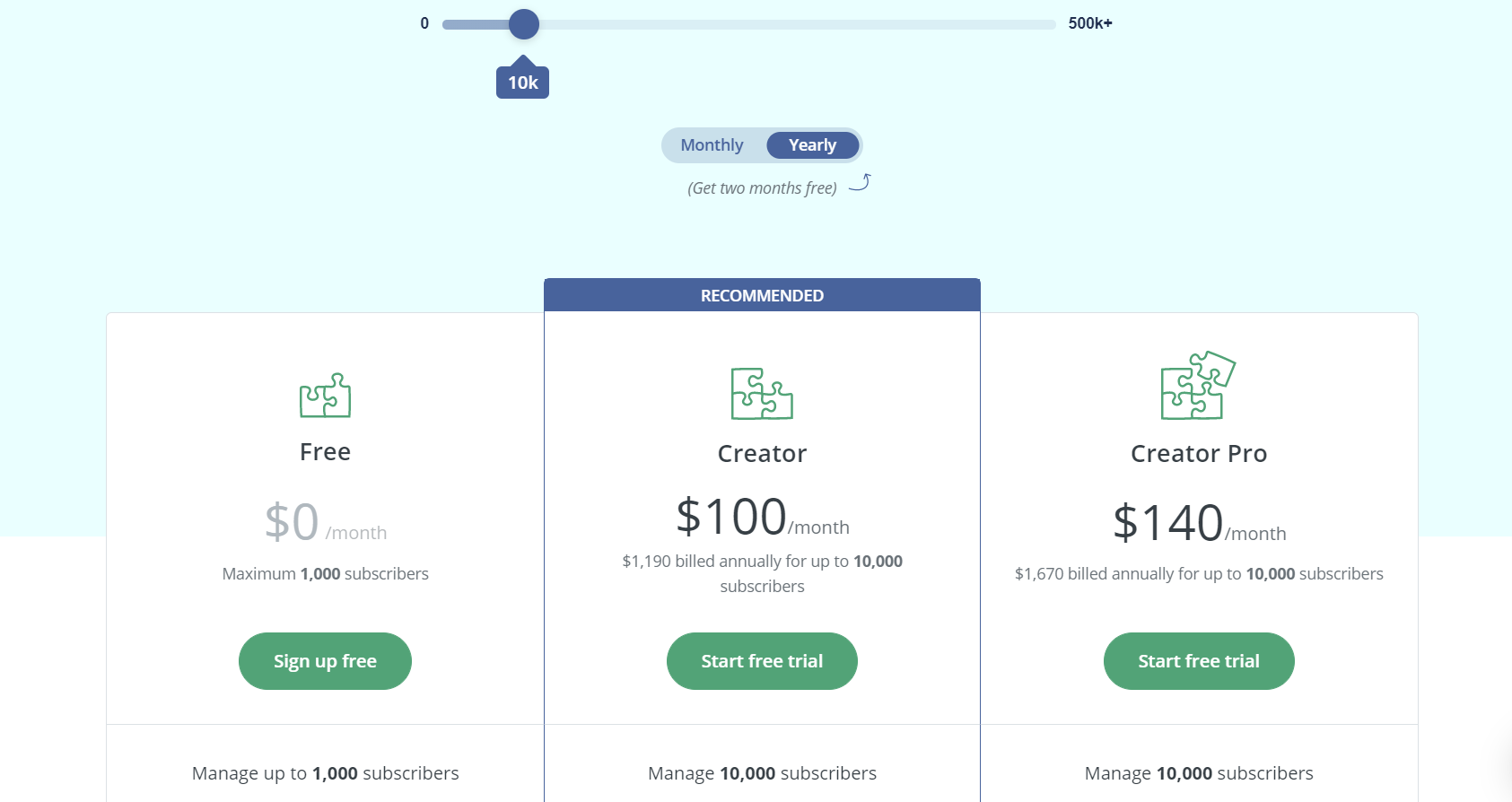1512x802 pixels.
Task: Click the Creator plan title
Action: point(762,454)
